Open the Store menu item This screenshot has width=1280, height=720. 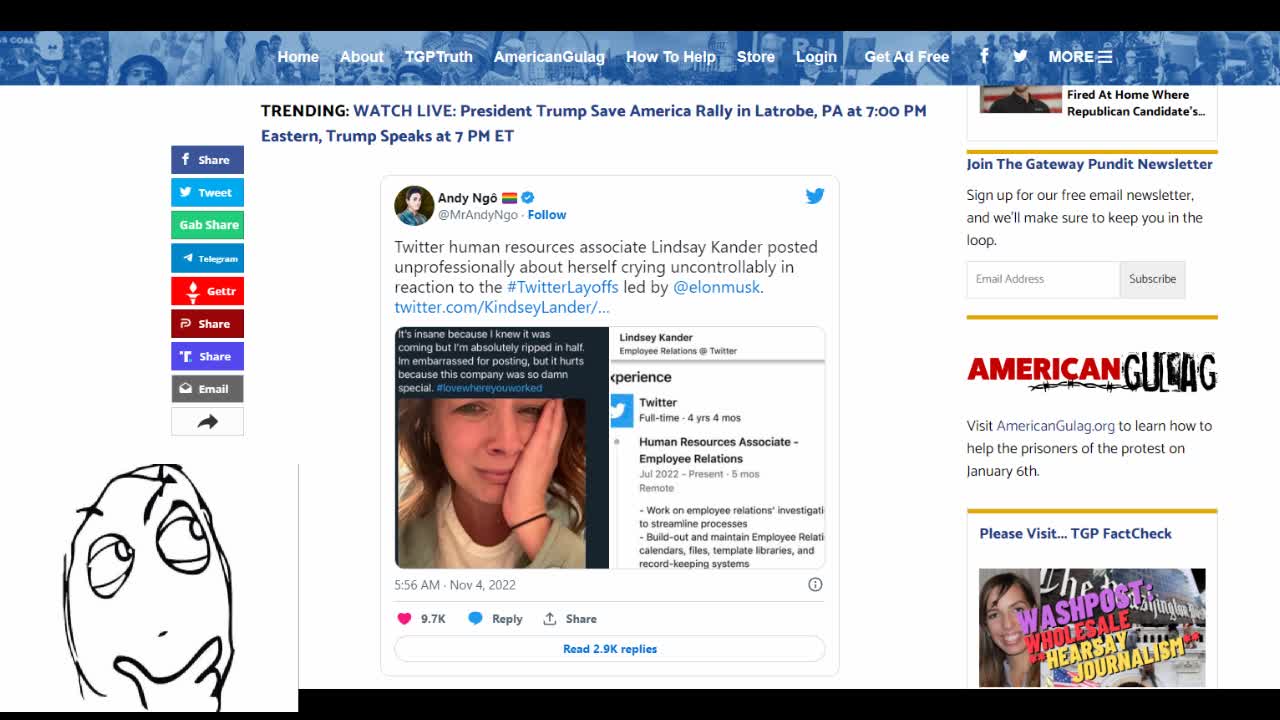[x=756, y=57]
